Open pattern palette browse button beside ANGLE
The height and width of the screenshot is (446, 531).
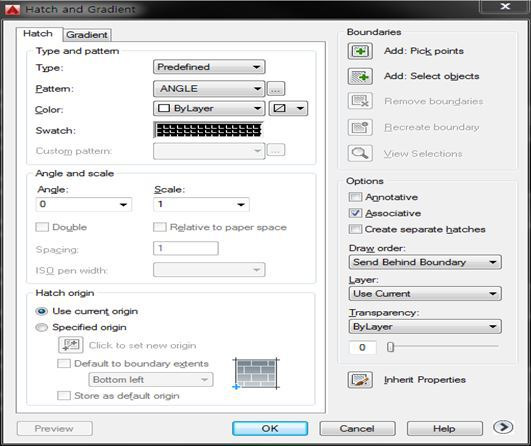point(276,89)
